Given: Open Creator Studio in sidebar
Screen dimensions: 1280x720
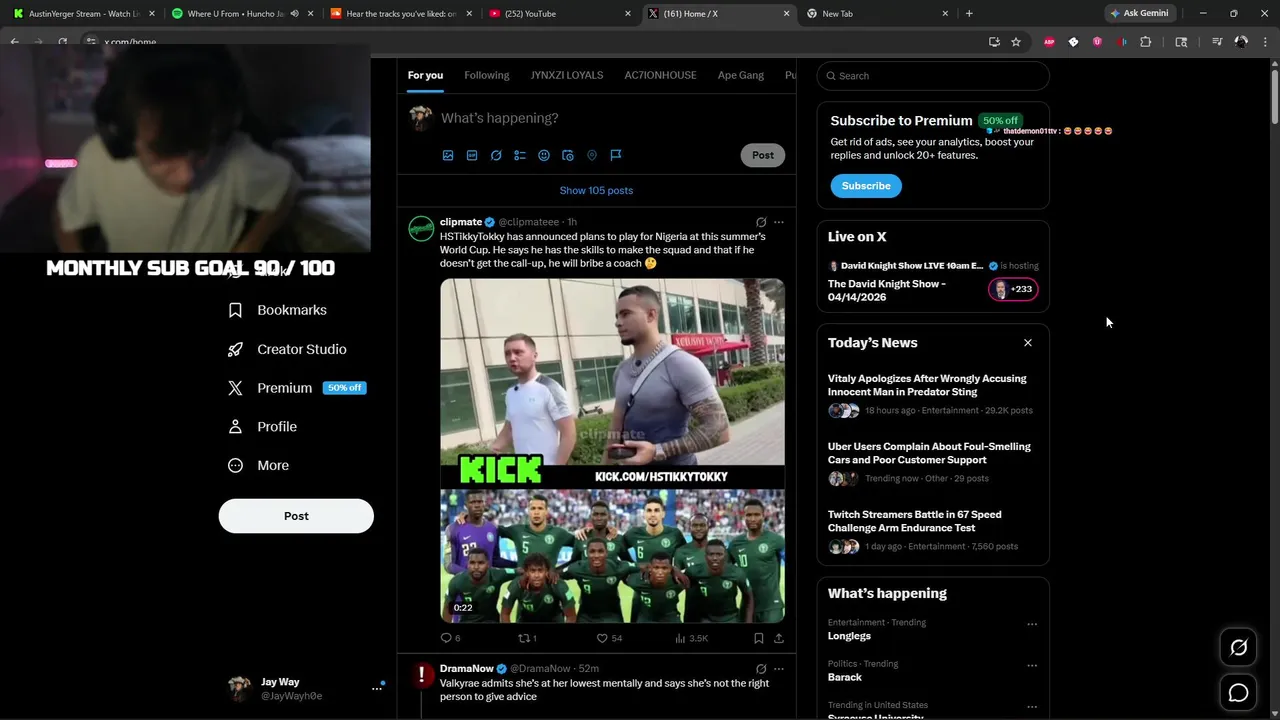Looking at the screenshot, I should click(288, 349).
